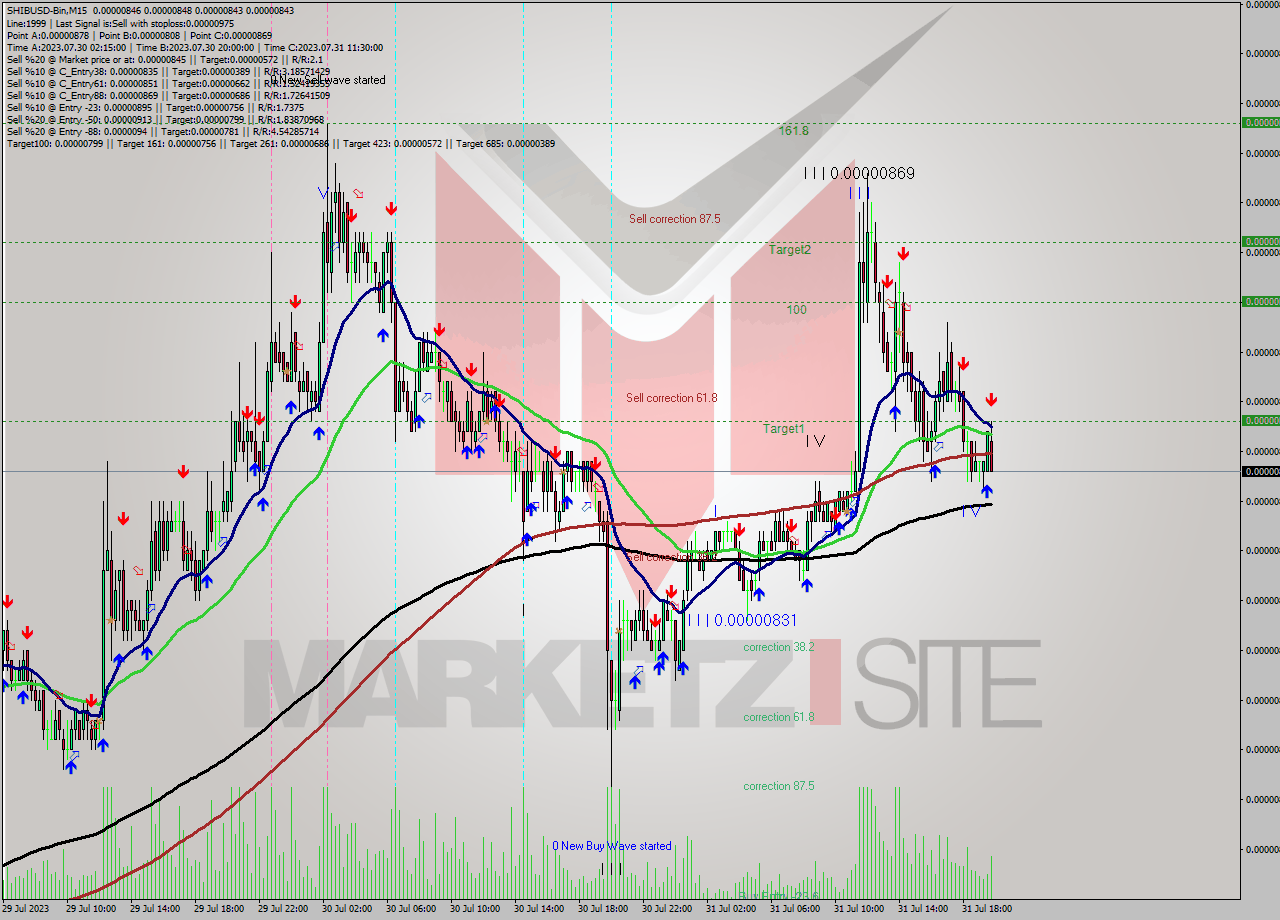Screen dimensions: 1280x920
Task: Select '29 Jul 18:00' on the time axis
Action: click(219, 909)
